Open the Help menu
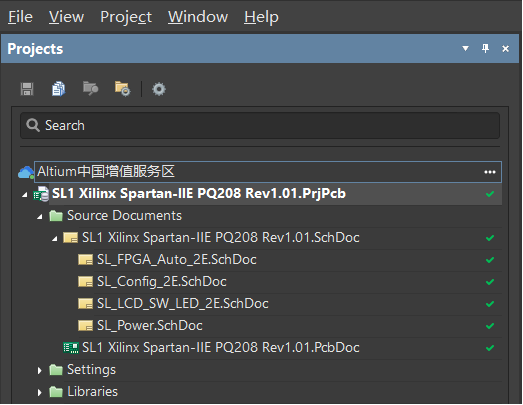523x405 pixels. click(x=261, y=17)
